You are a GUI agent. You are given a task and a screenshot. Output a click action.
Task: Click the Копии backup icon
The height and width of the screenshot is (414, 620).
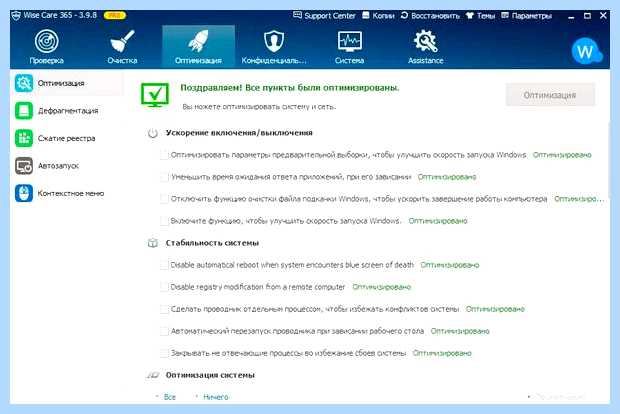coord(366,15)
